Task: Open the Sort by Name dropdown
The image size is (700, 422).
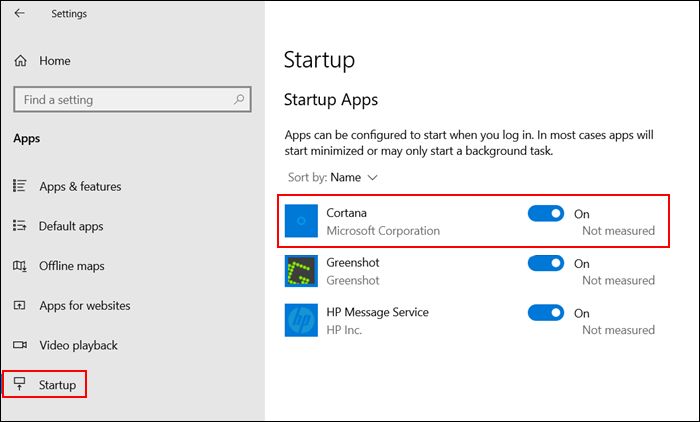Action: pos(333,177)
